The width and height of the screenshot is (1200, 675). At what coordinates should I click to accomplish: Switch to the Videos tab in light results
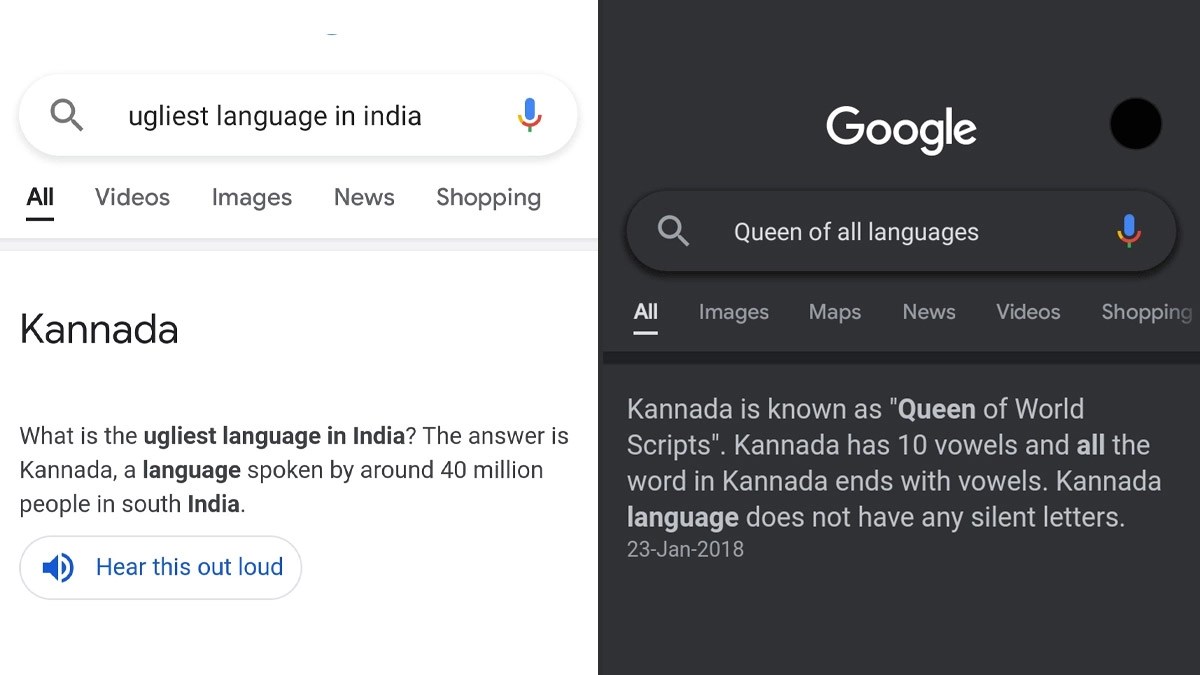[x=132, y=197]
